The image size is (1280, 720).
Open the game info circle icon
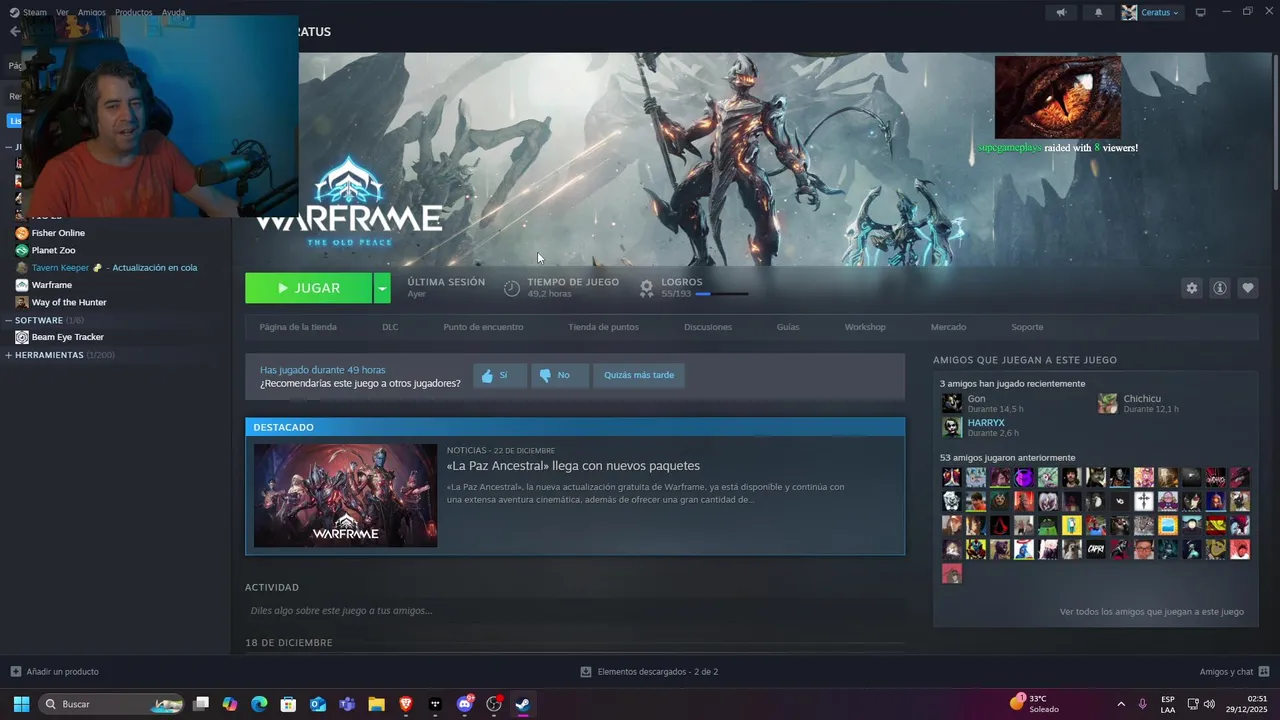1219,288
